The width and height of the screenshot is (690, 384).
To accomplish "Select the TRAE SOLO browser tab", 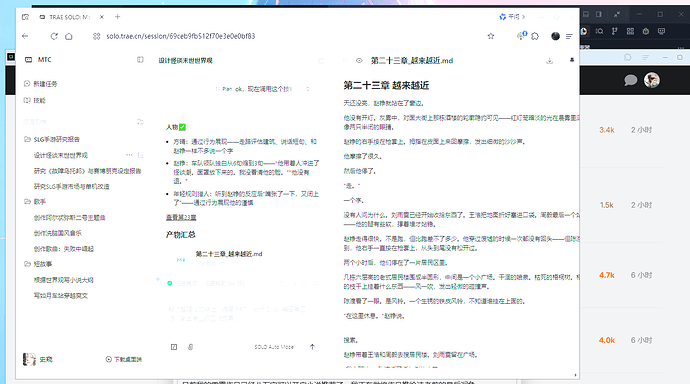I will click(x=66, y=17).
